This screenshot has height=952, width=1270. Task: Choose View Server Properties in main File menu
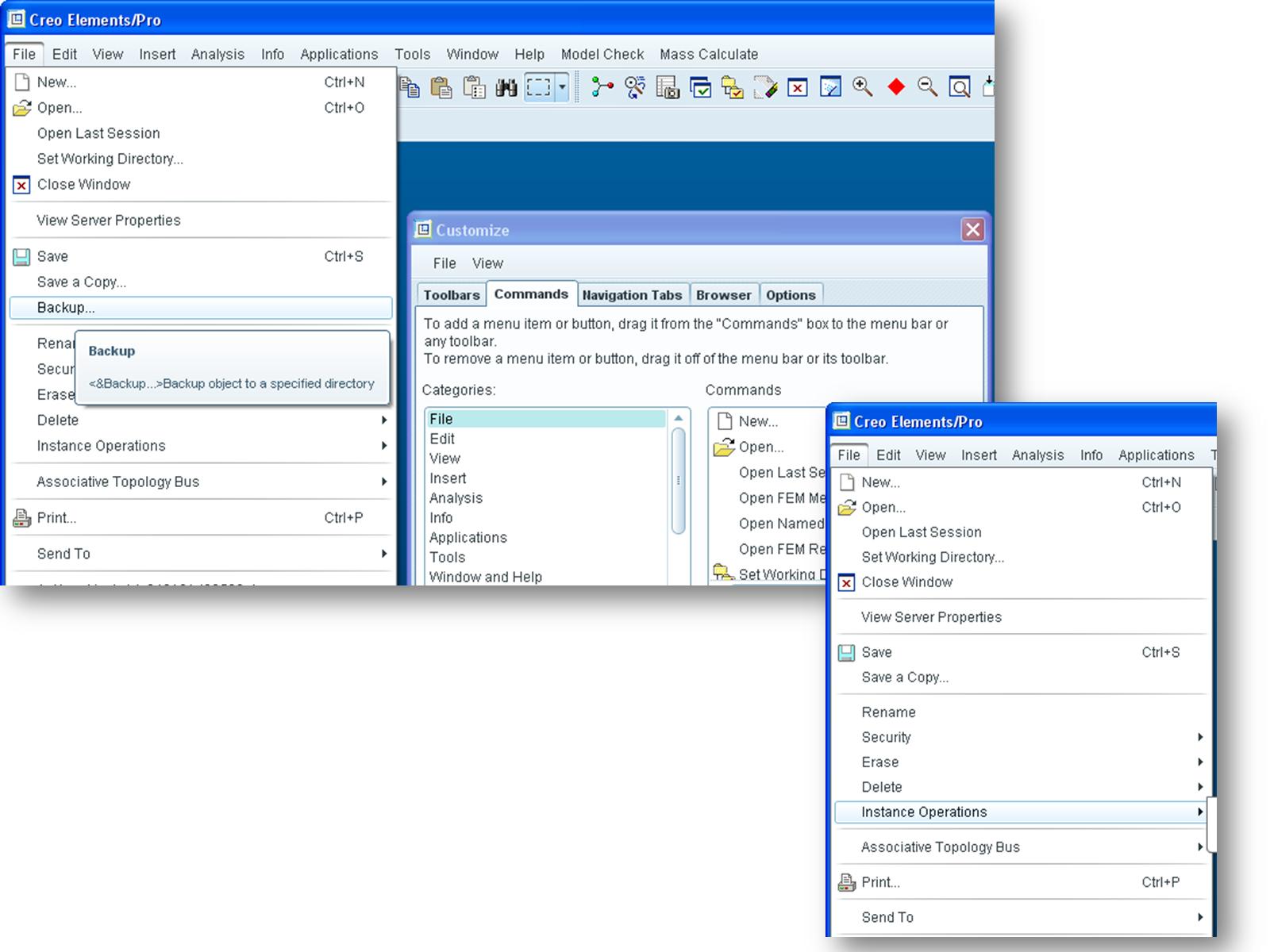coord(201,221)
